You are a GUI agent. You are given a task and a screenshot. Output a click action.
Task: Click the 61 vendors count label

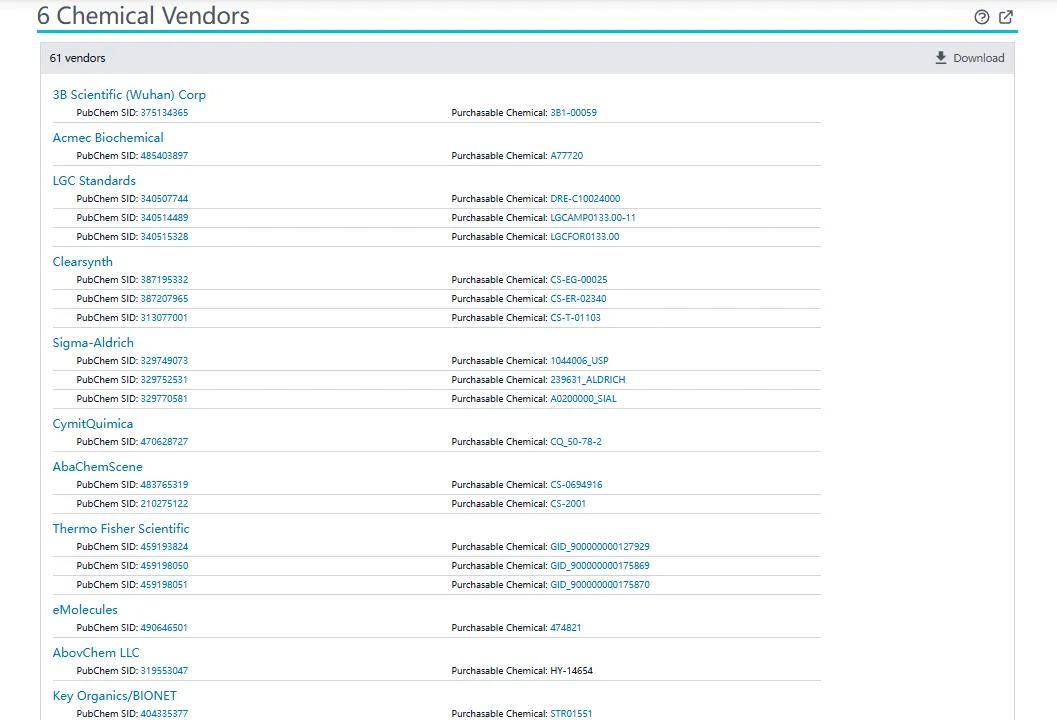point(78,58)
